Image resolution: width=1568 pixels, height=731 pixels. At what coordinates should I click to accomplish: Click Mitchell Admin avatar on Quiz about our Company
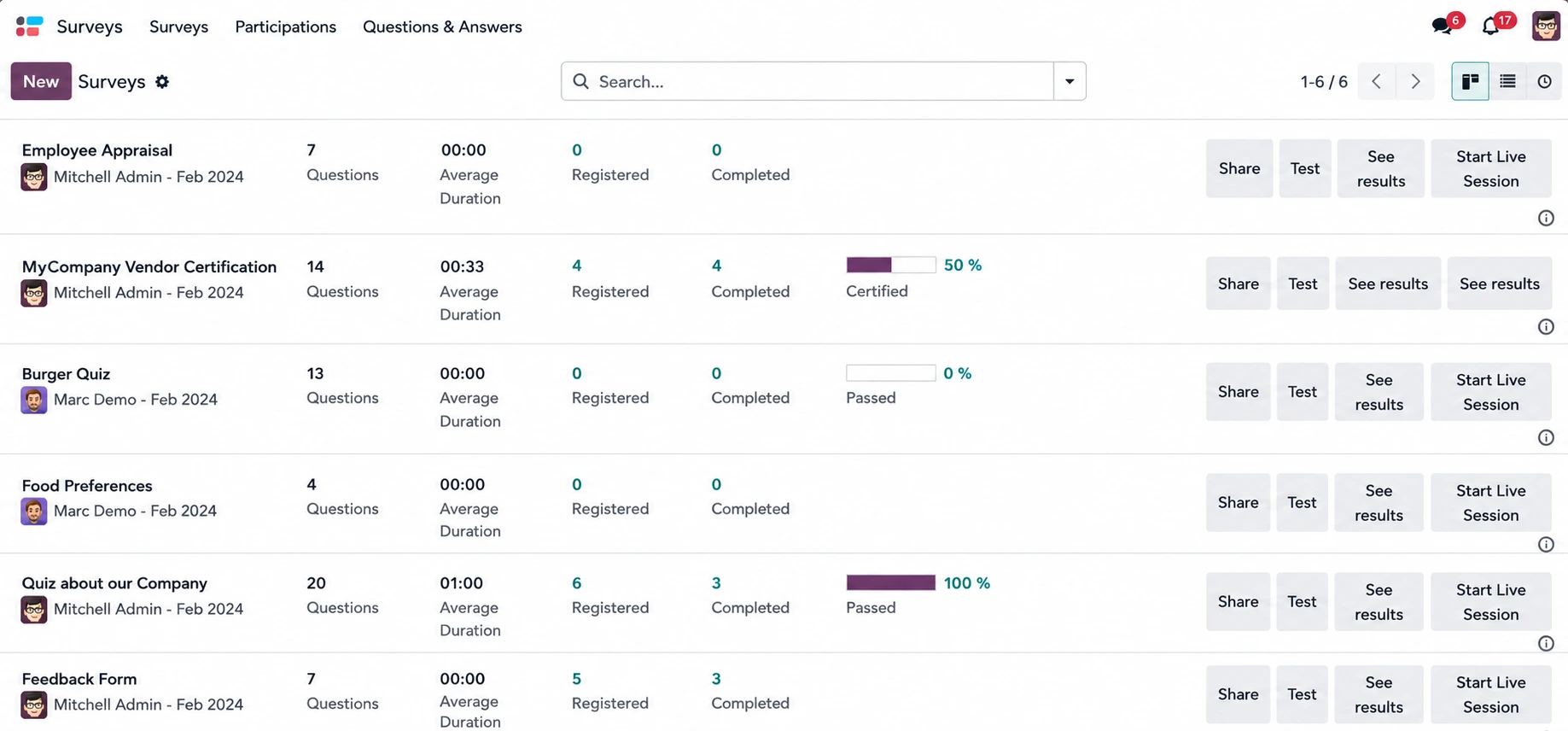tap(34, 610)
